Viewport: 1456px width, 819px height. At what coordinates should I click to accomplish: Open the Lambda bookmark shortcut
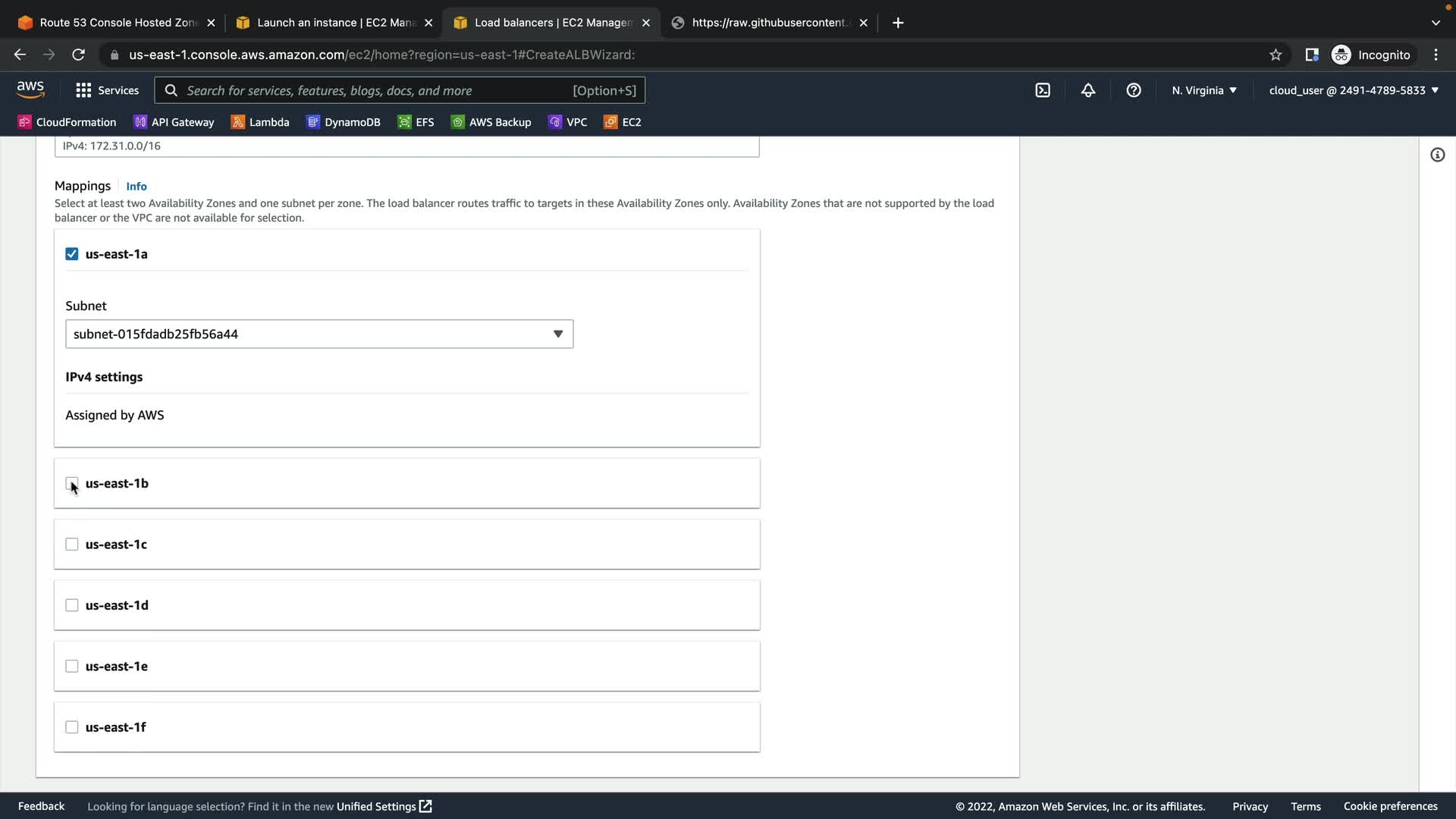(260, 122)
